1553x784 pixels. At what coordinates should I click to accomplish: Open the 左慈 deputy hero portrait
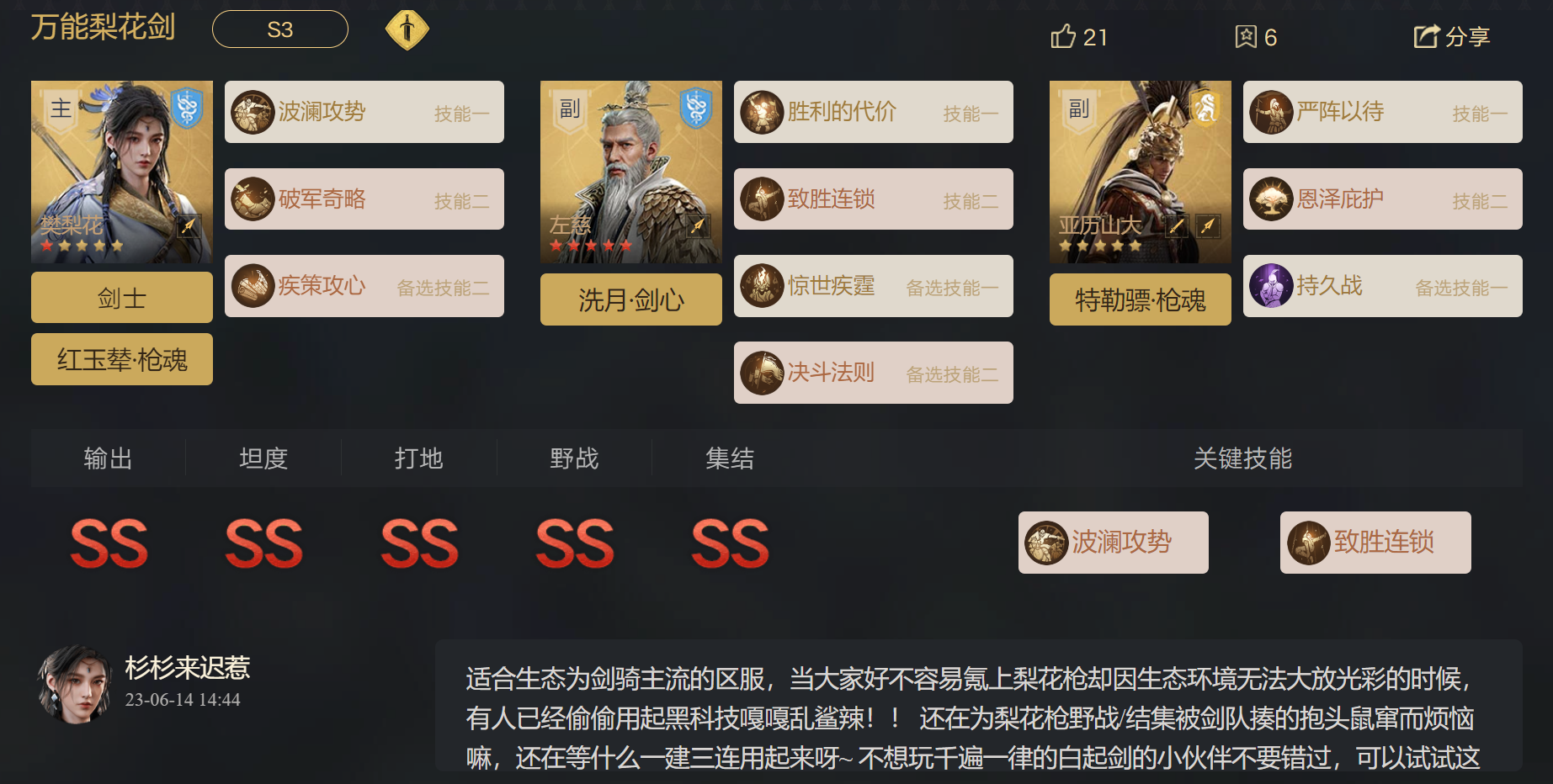pos(631,172)
